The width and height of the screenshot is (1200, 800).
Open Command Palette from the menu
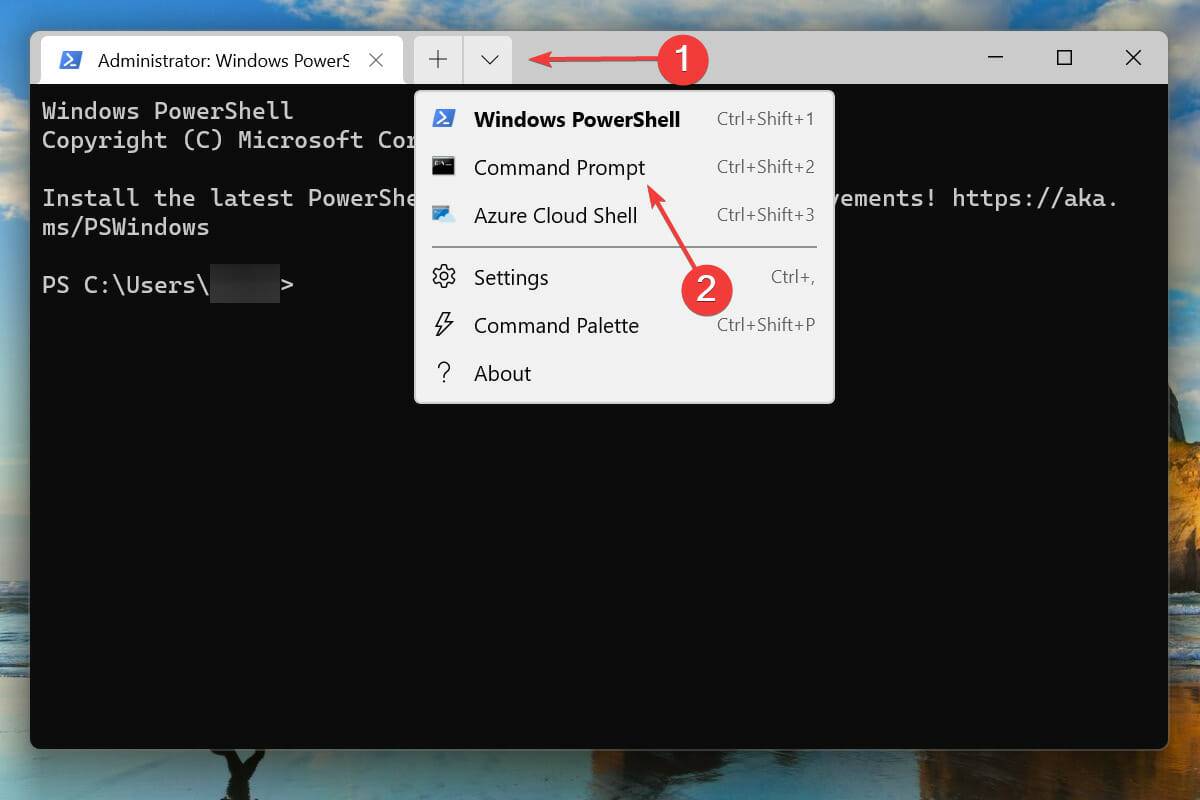pos(624,325)
